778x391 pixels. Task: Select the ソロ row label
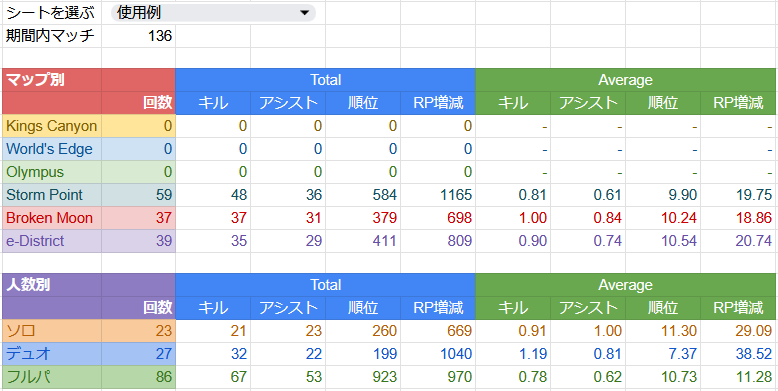[52, 331]
